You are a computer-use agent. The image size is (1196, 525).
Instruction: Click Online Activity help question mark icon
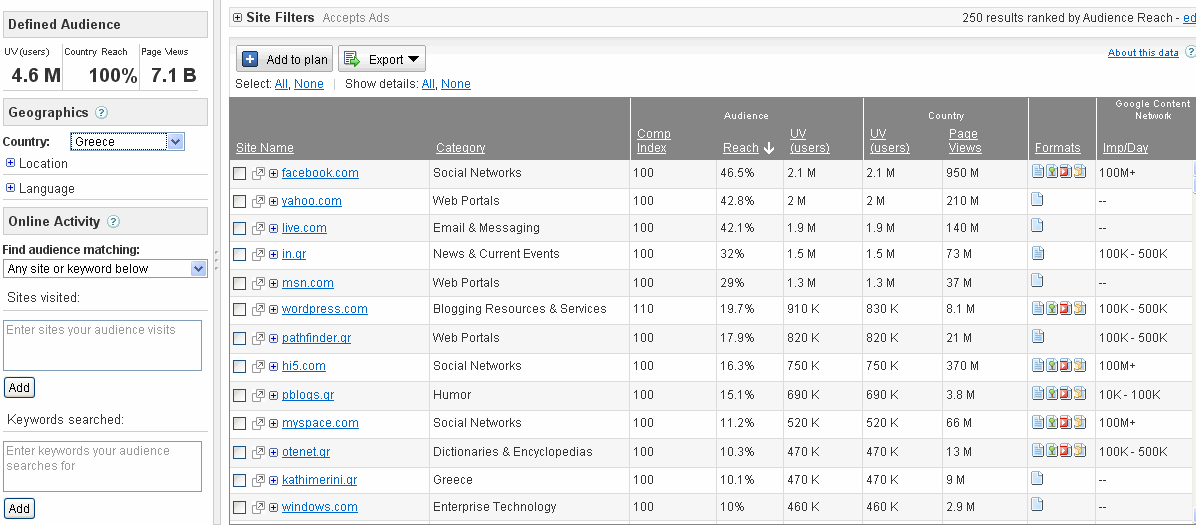click(114, 222)
